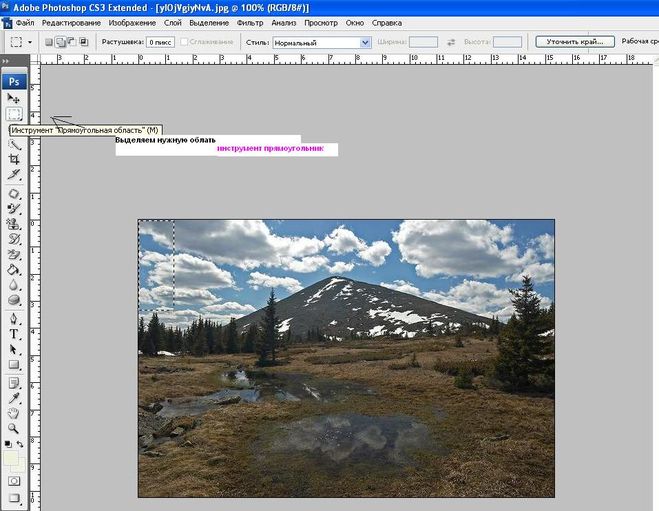Viewport: 659px width, 511px height.
Task: Click the Ширина width field
Action: pos(423,42)
